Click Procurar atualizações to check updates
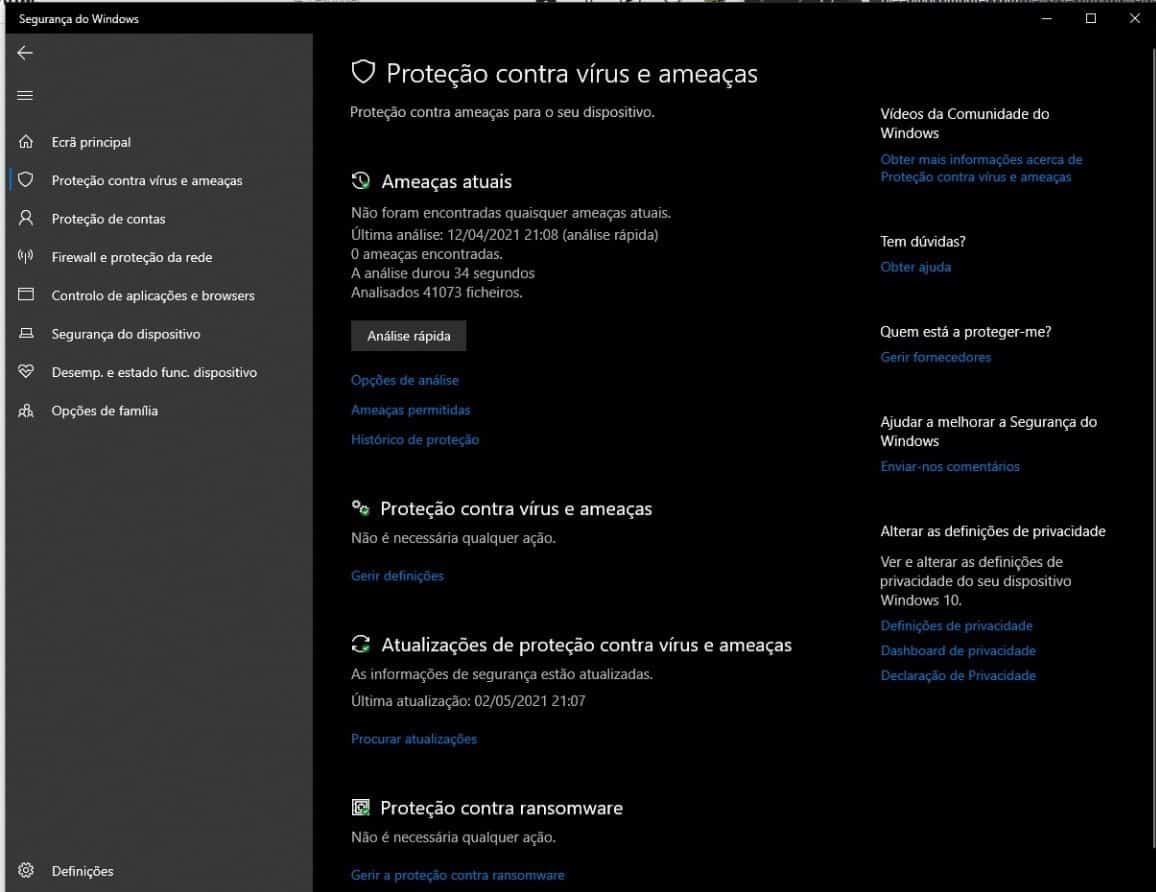 pyautogui.click(x=413, y=738)
